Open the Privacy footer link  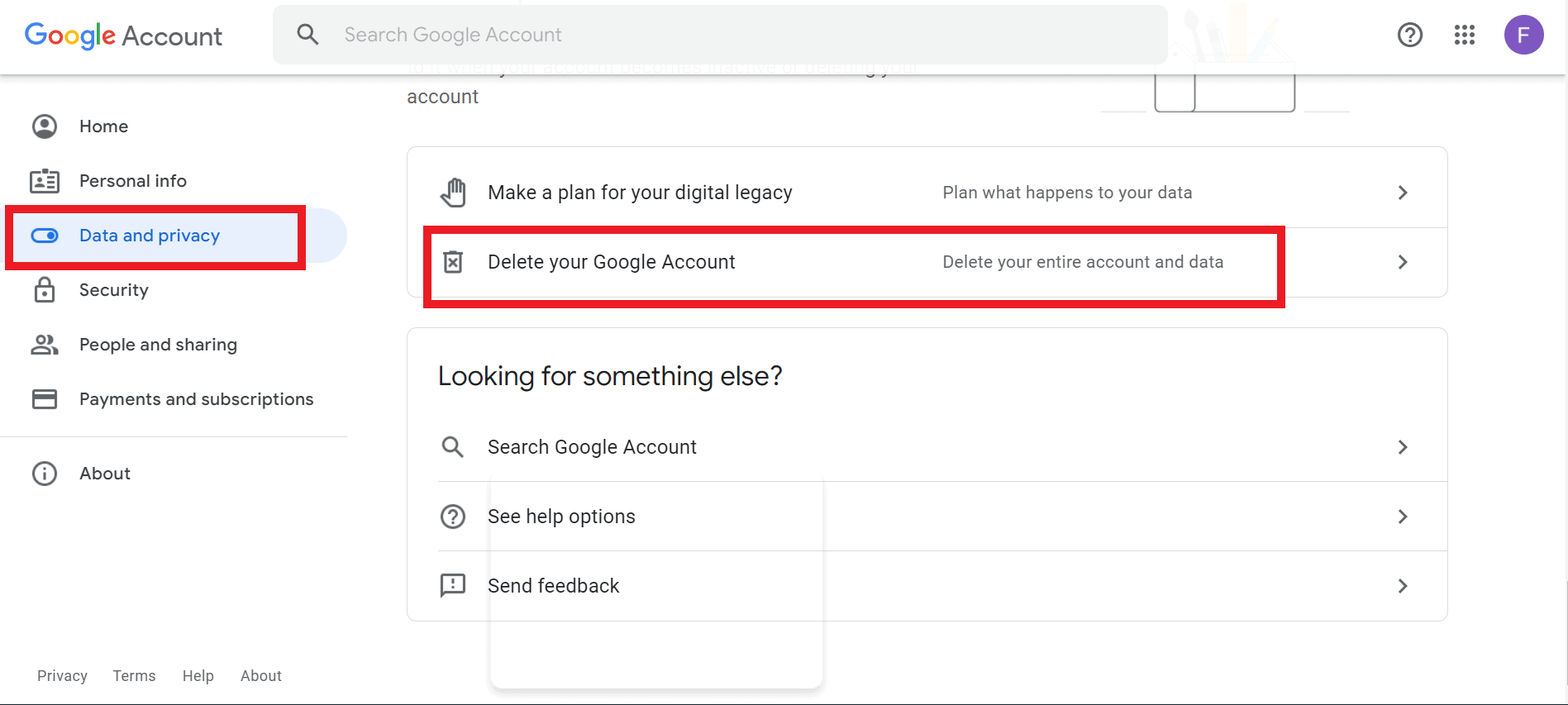tap(62, 676)
